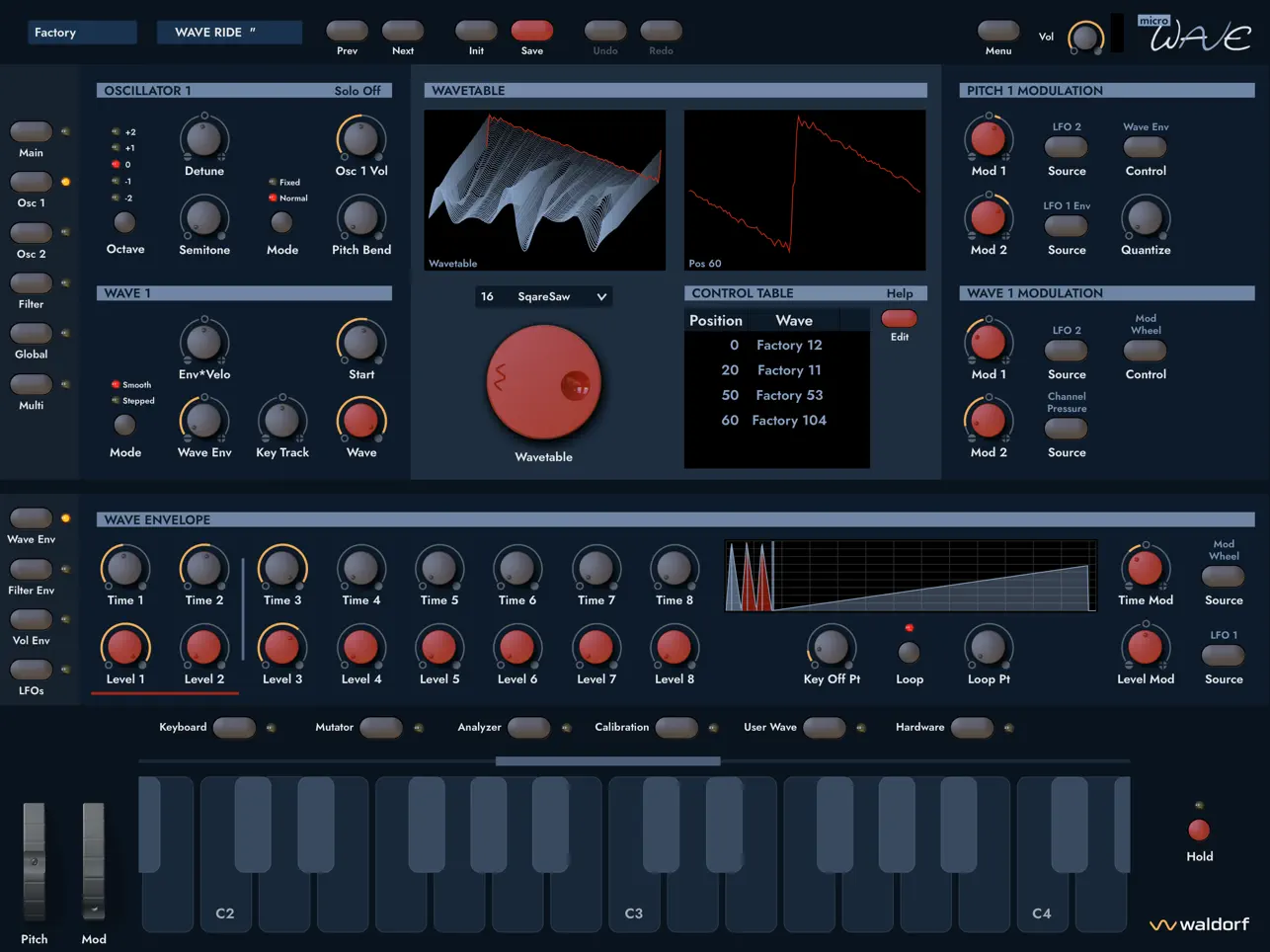Switch to the LFOs section
The image size is (1270, 952).
pyautogui.click(x=31, y=670)
